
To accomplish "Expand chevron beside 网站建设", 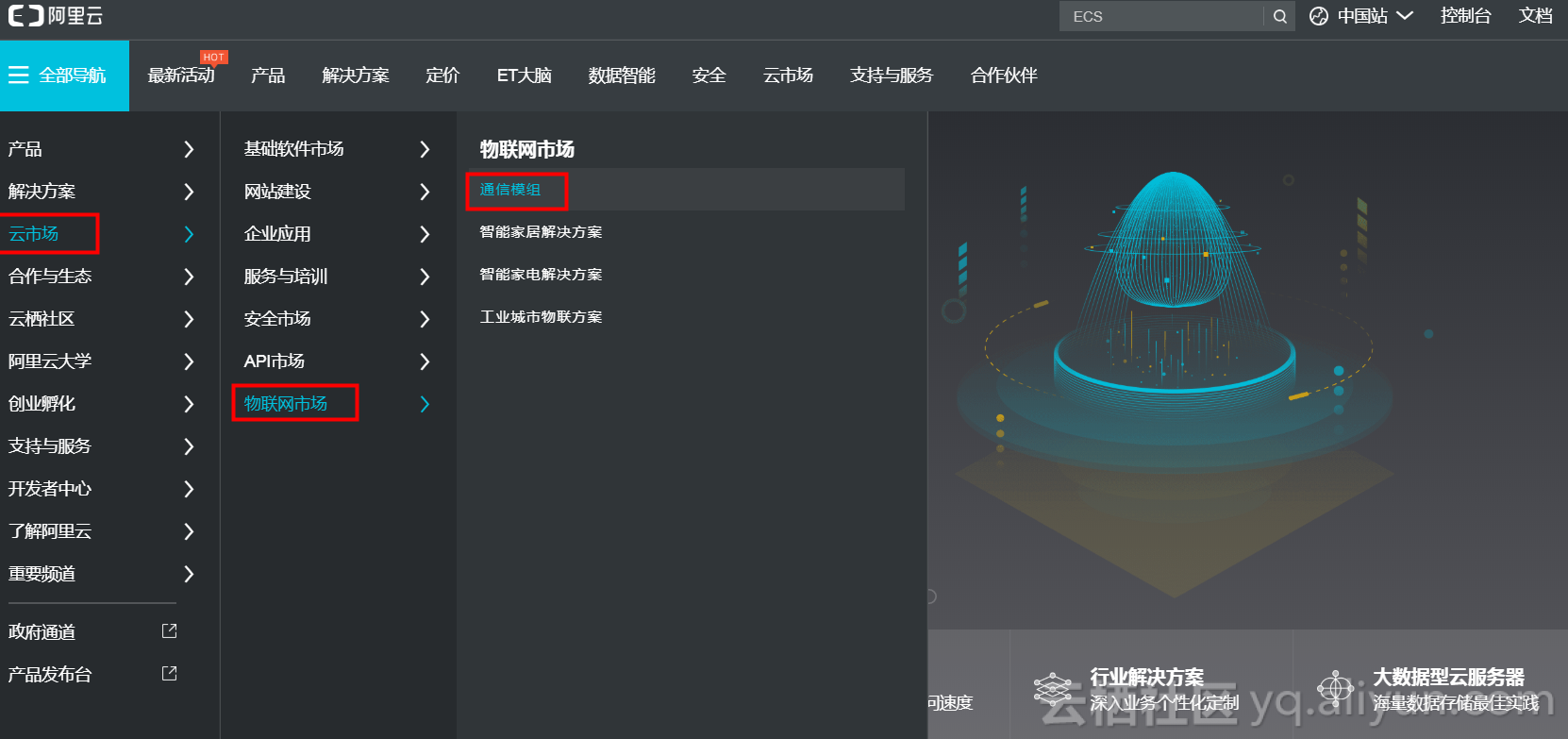I will pyautogui.click(x=425, y=192).
